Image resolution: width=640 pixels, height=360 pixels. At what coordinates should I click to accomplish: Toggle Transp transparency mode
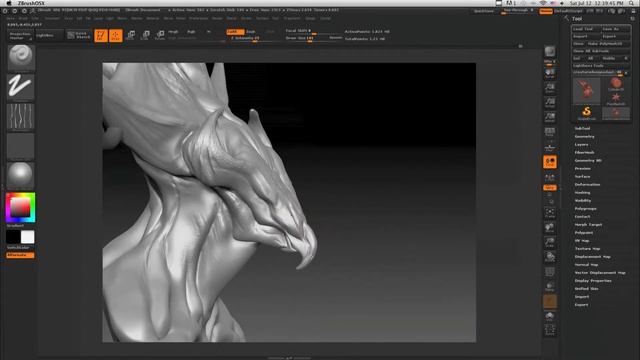pos(550,287)
